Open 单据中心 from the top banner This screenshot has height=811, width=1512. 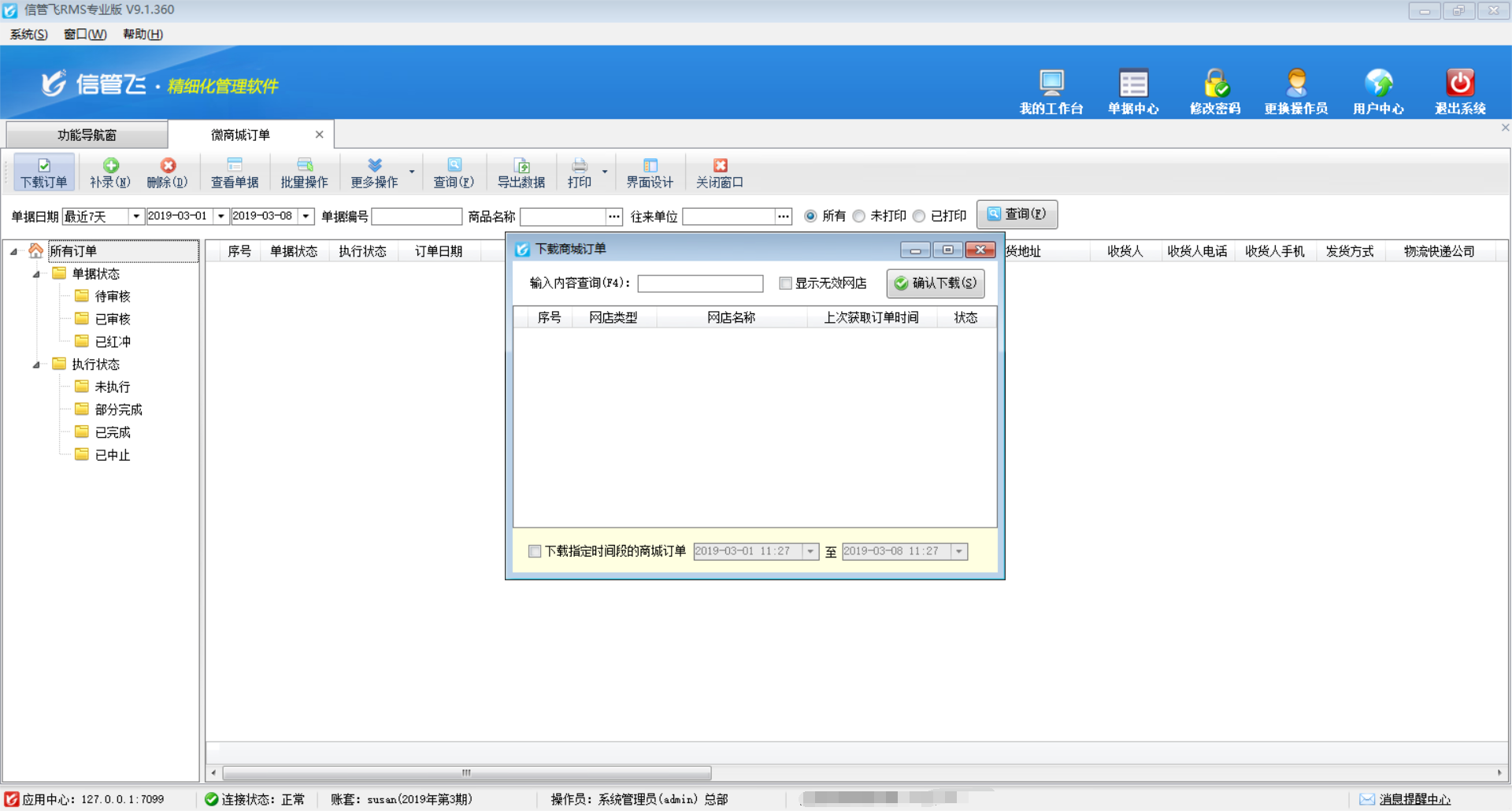tap(1133, 89)
